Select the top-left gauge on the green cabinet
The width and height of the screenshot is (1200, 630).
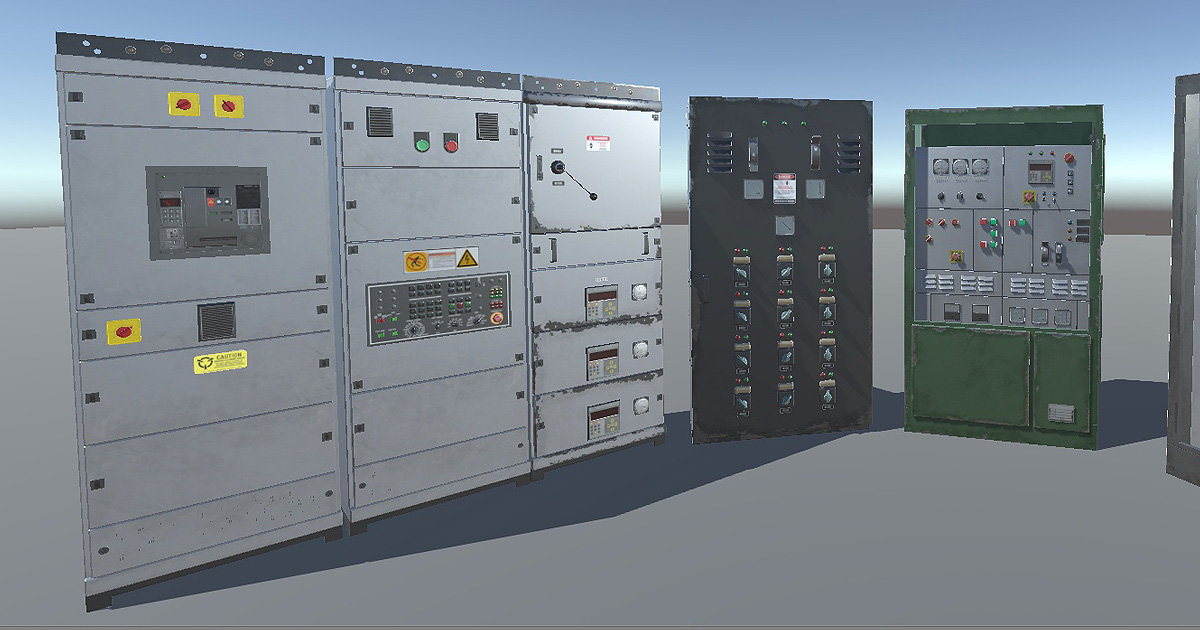pos(940,167)
